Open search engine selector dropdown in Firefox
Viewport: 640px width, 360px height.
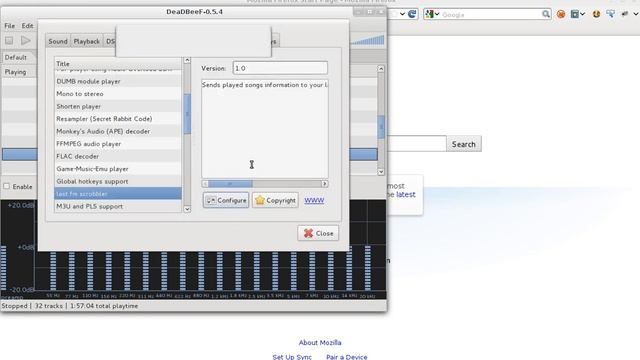[x=432, y=14]
